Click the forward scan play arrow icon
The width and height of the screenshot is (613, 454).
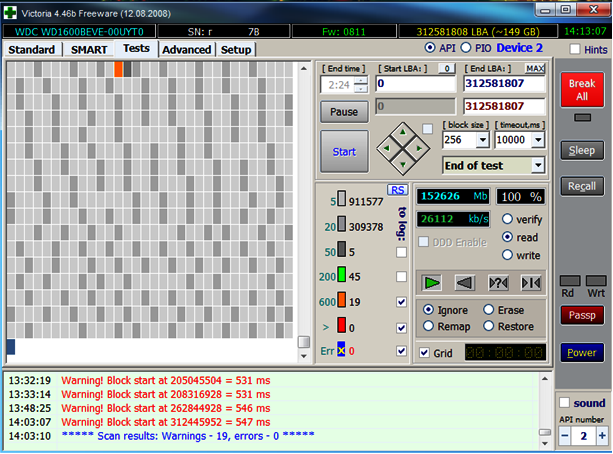pyautogui.click(x=431, y=283)
